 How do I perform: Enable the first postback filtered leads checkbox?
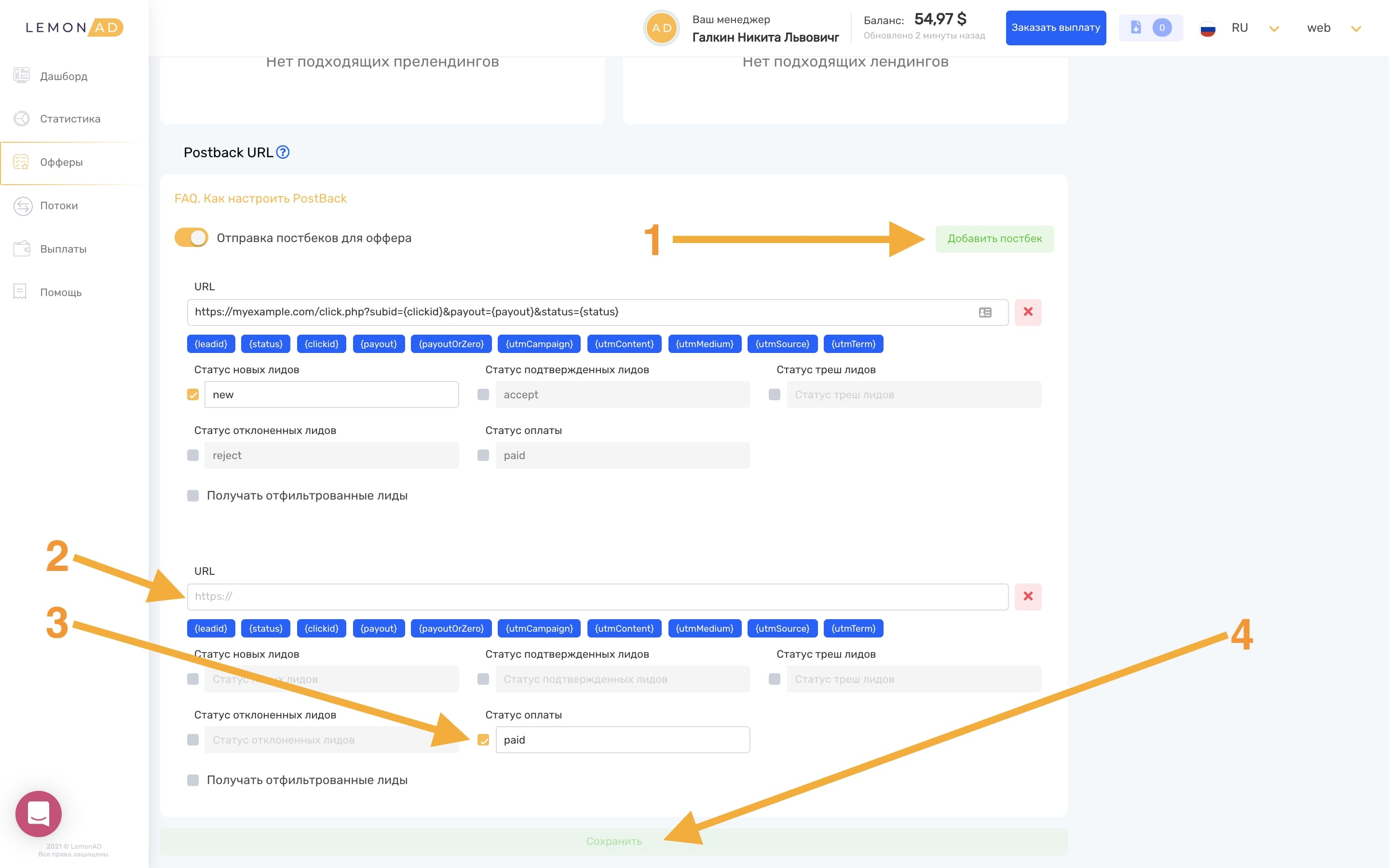pos(193,495)
